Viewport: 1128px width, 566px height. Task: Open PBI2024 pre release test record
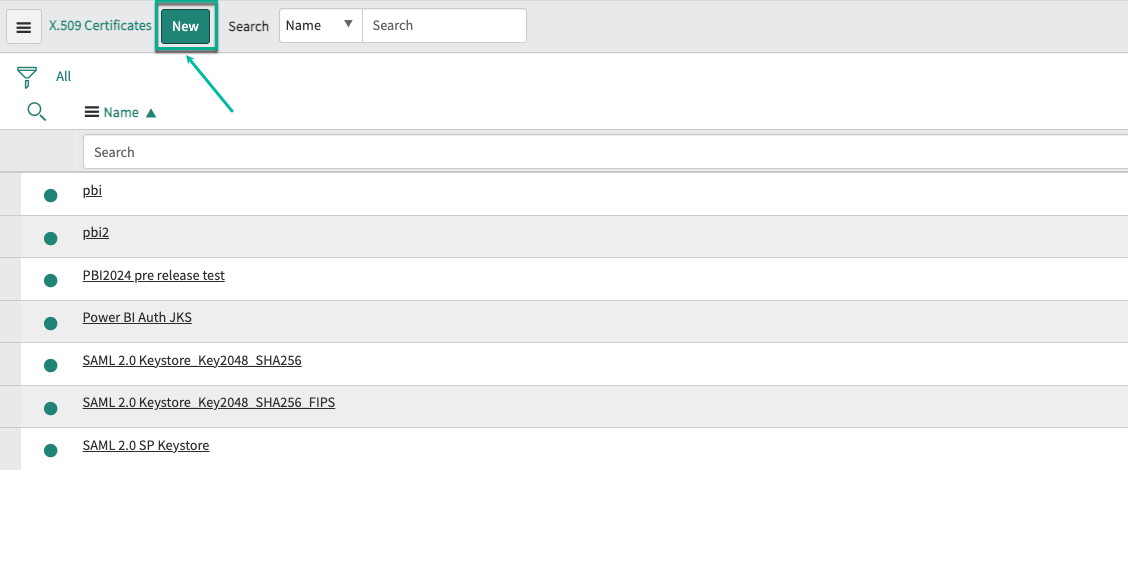[x=153, y=275]
